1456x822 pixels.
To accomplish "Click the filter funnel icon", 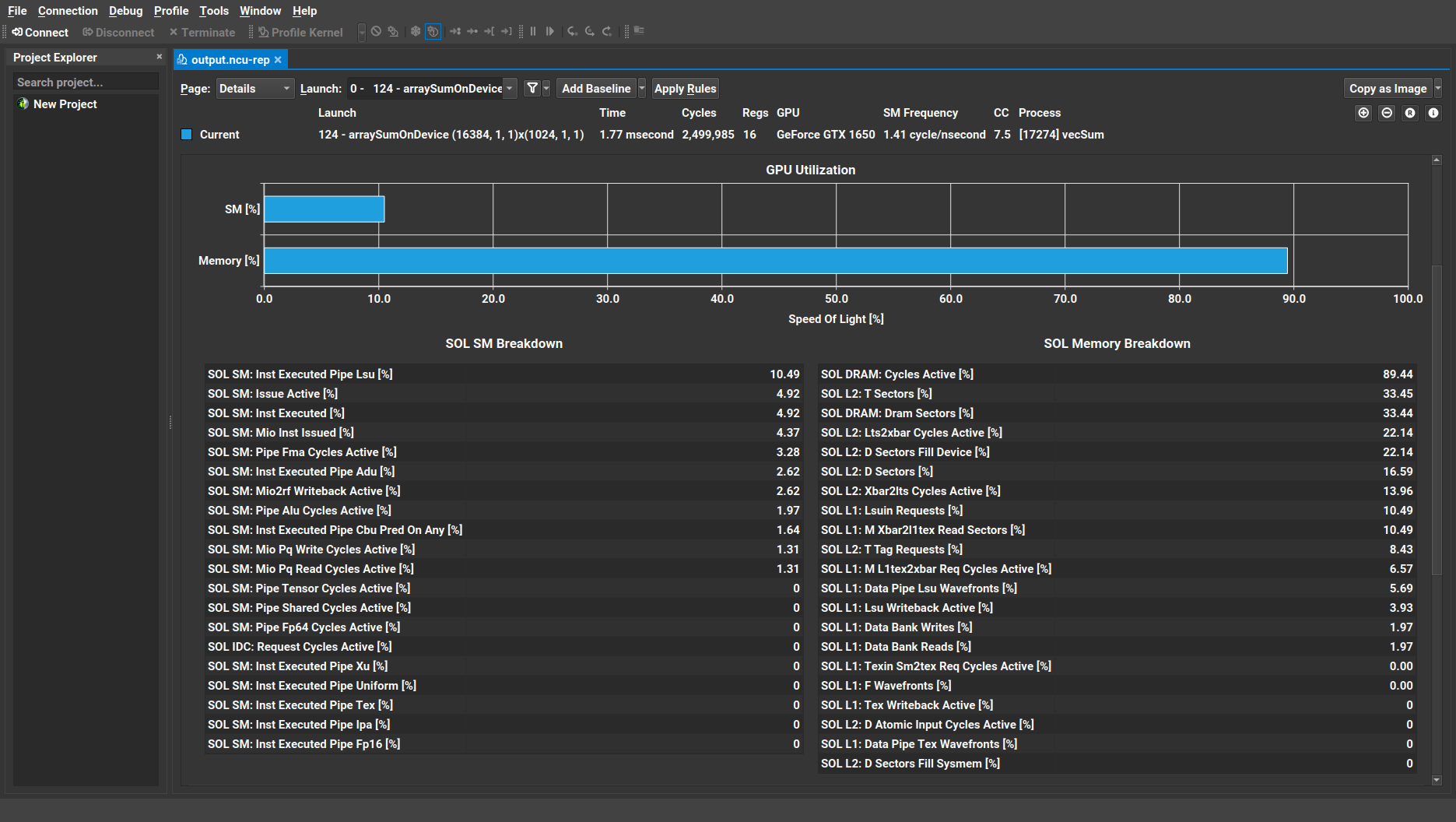I will [532, 89].
